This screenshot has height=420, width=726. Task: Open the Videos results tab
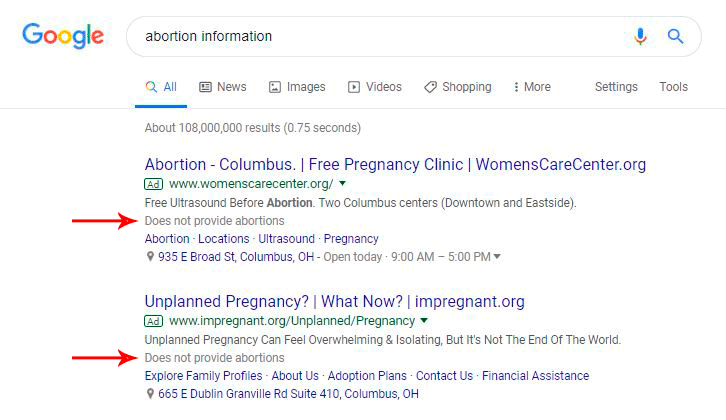[374, 87]
